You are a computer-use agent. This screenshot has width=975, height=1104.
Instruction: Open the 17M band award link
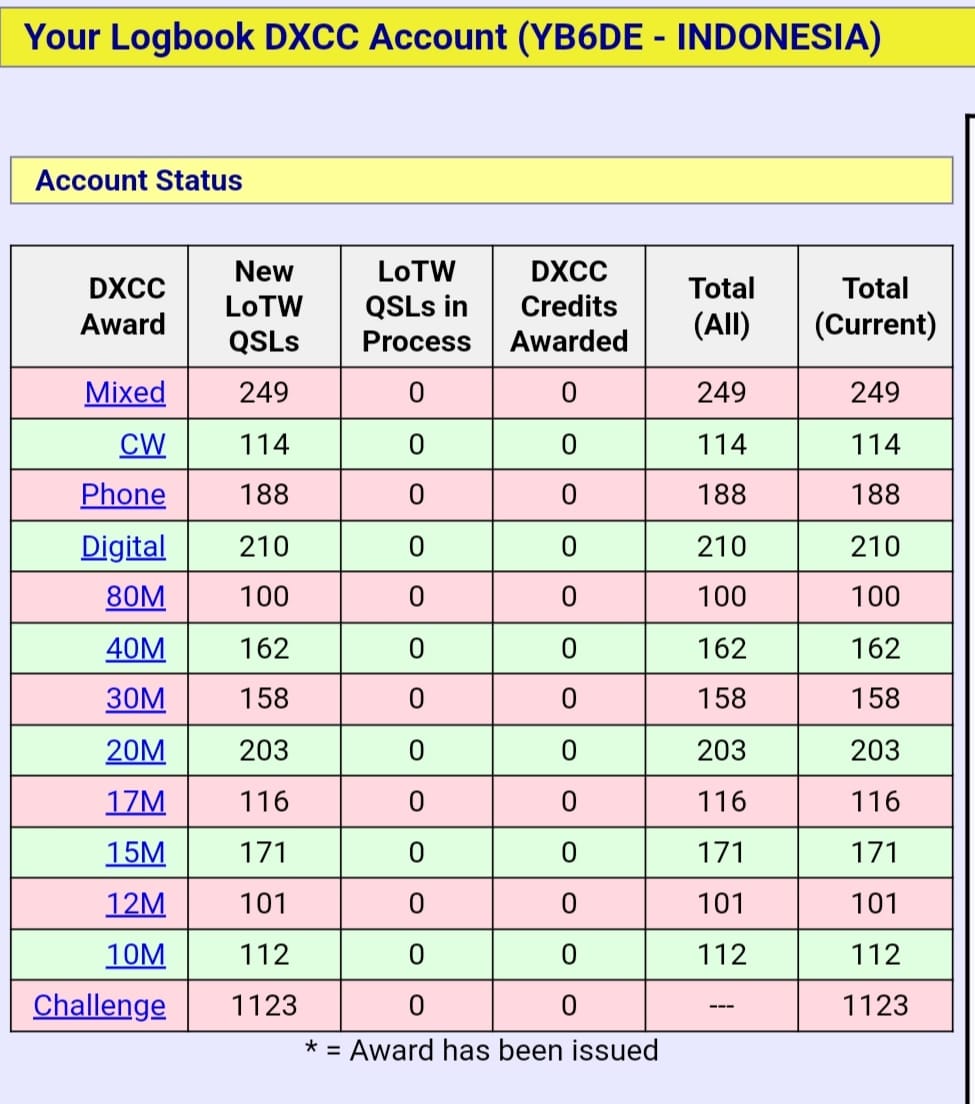pyautogui.click(x=136, y=801)
